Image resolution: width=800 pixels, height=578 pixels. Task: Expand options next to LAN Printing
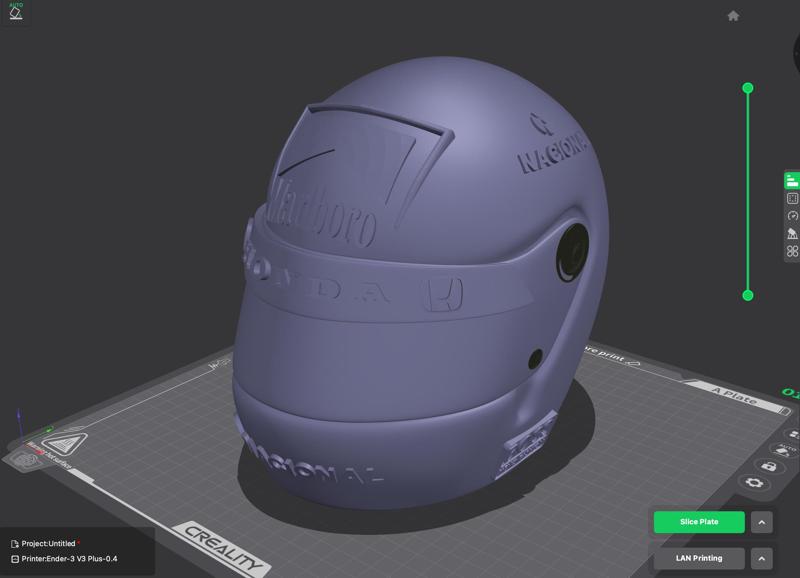(x=762, y=558)
